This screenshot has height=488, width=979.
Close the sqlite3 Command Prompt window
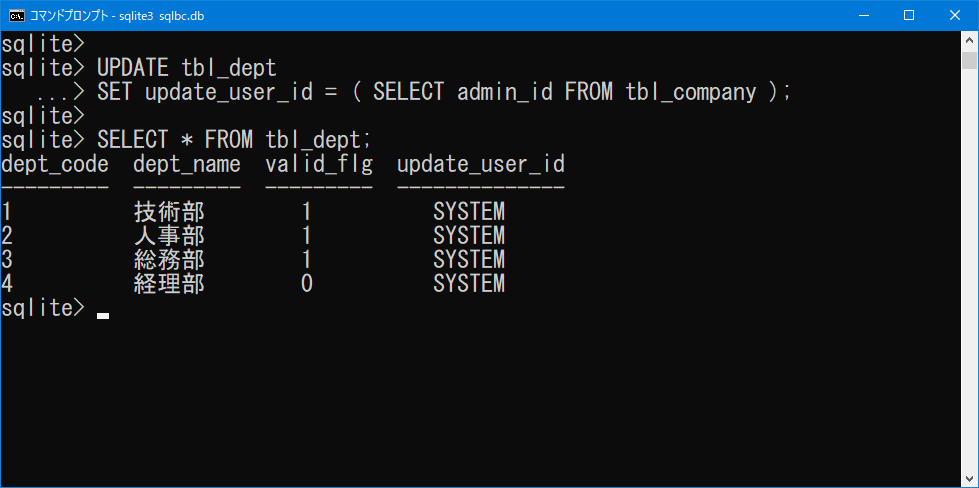click(955, 16)
